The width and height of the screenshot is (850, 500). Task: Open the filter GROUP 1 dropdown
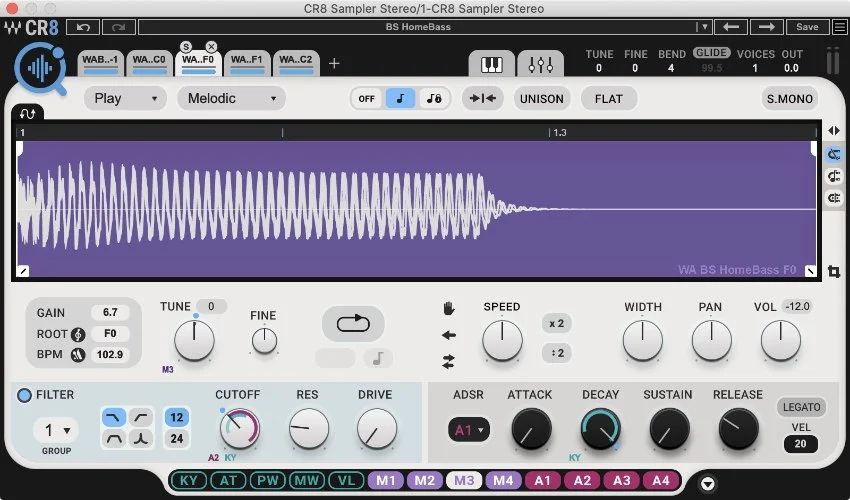pos(56,431)
